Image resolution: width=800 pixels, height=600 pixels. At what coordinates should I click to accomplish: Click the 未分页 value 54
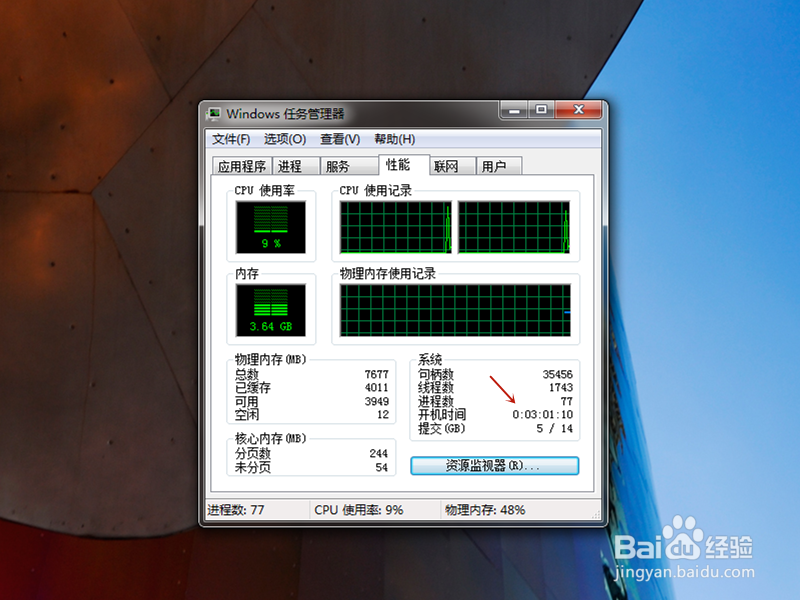(x=382, y=467)
